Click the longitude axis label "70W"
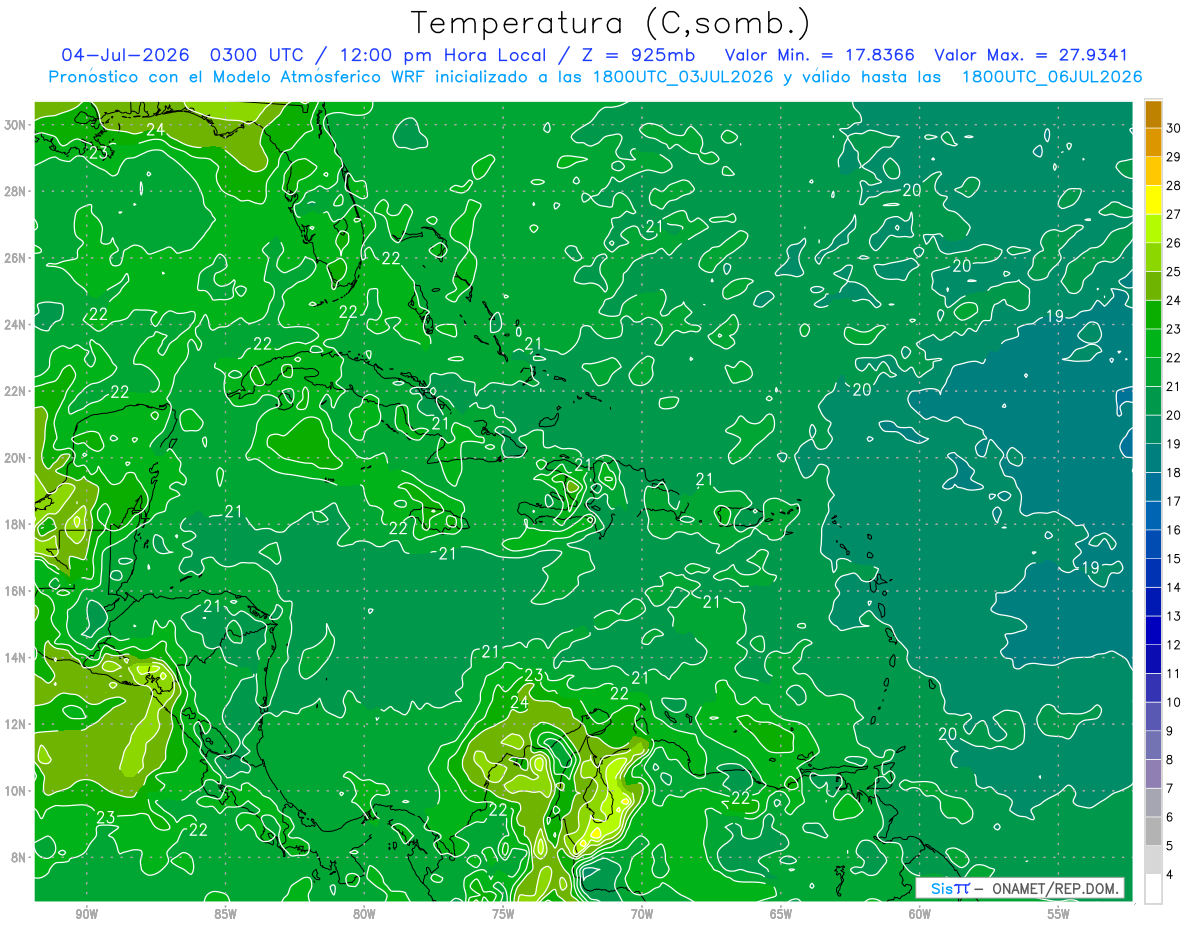Viewport: 1200px width, 927px height. coord(642,914)
